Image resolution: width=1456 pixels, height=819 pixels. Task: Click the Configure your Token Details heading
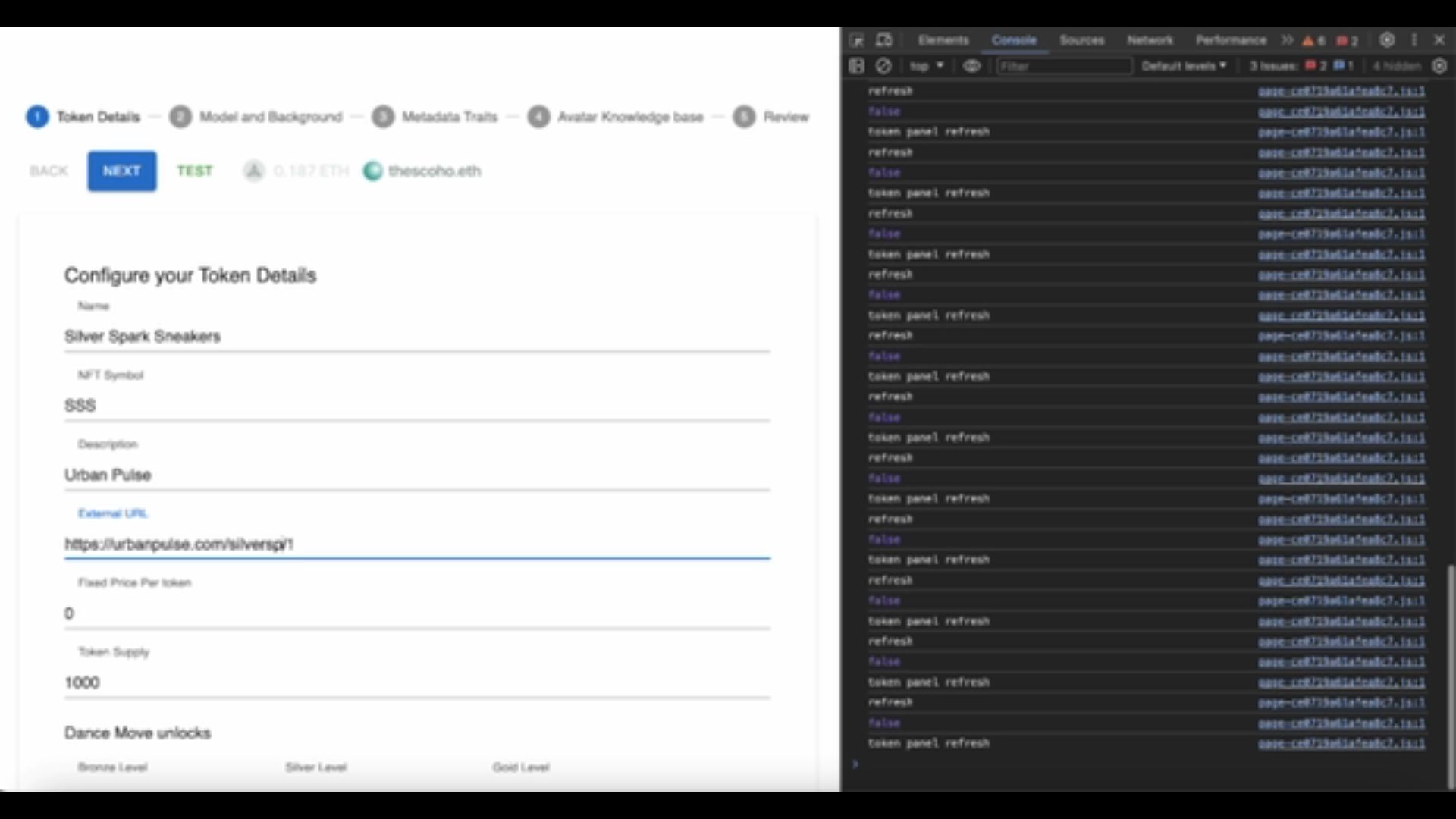pyautogui.click(x=190, y=275)
